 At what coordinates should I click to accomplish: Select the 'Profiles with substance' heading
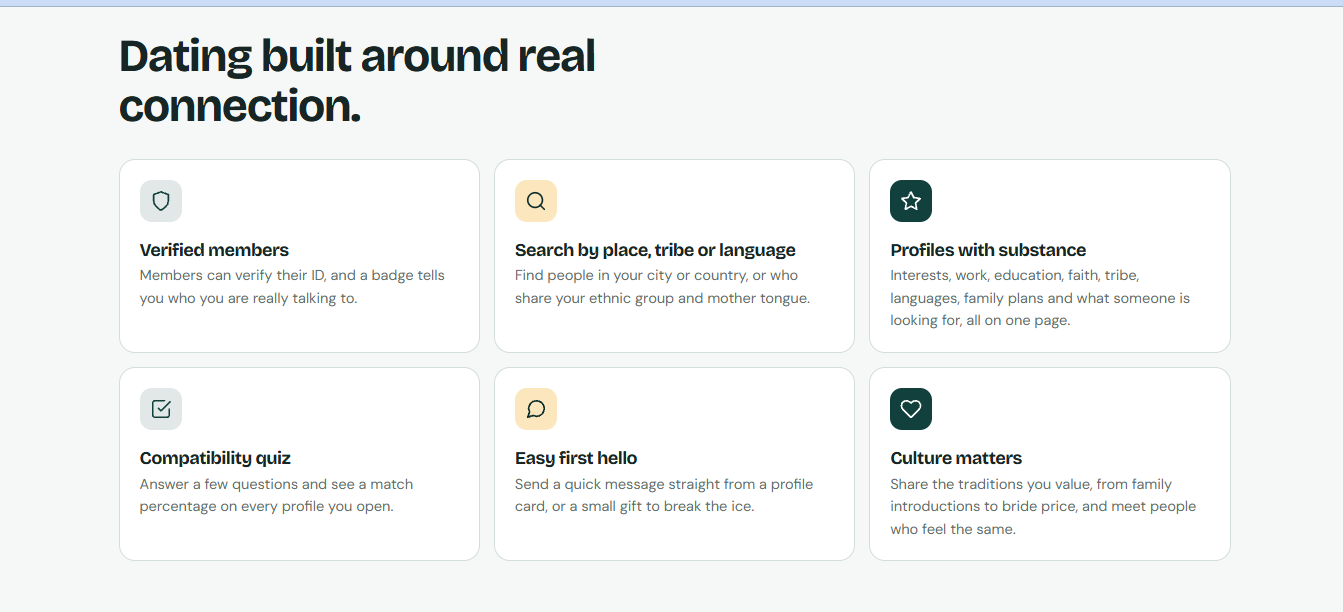click(x=988, y=250)
